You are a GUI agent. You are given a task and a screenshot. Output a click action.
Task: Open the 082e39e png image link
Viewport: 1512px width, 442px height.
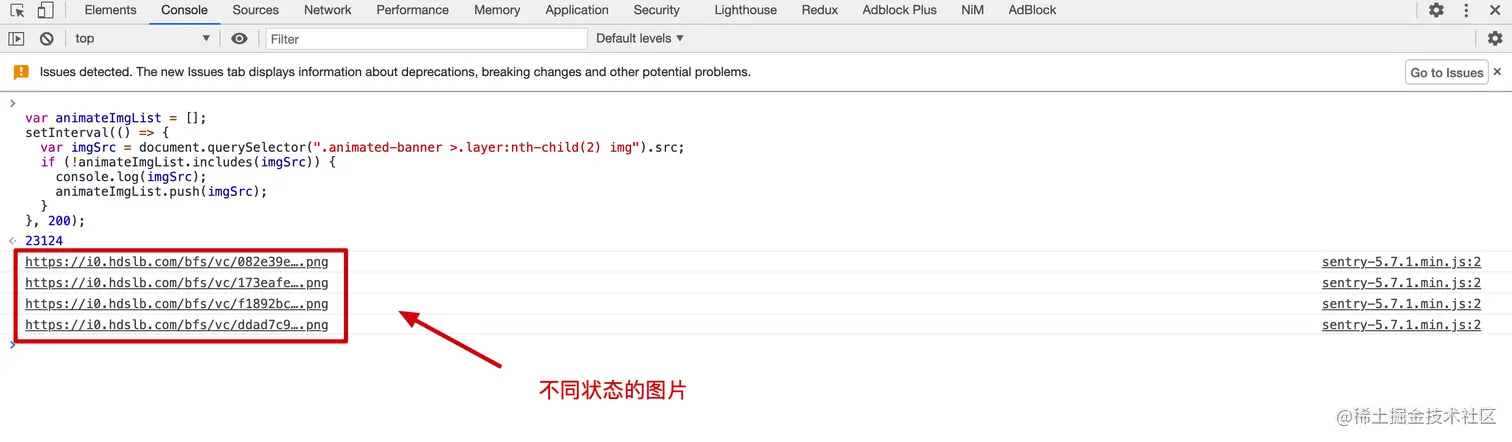pyautogui.click(x=176, y=262)
